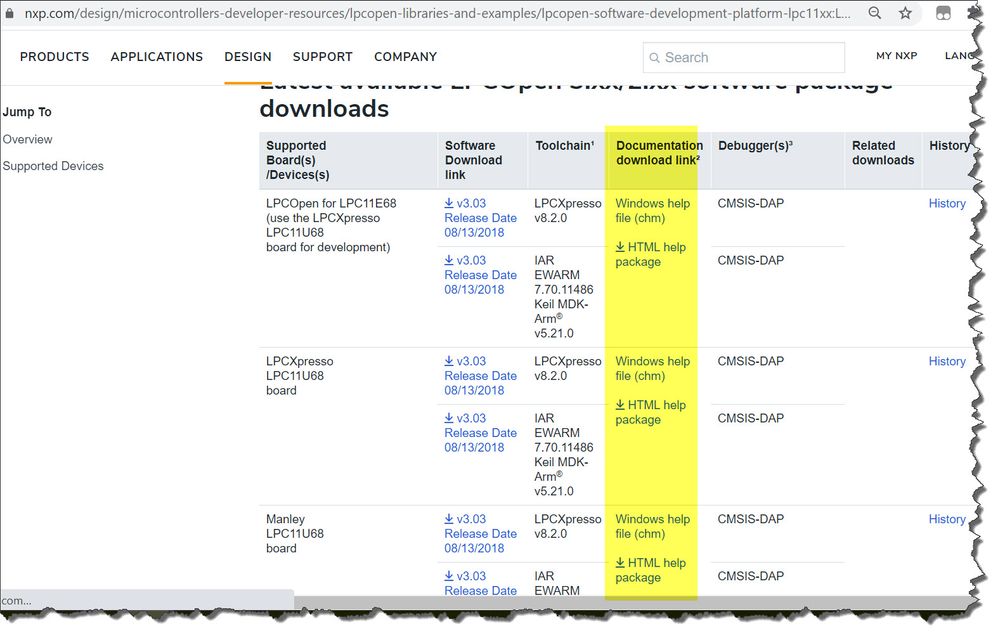The image size is (998, 635).
Task: Select 'Jump To' sidebar heading
Action: (27, 112)
